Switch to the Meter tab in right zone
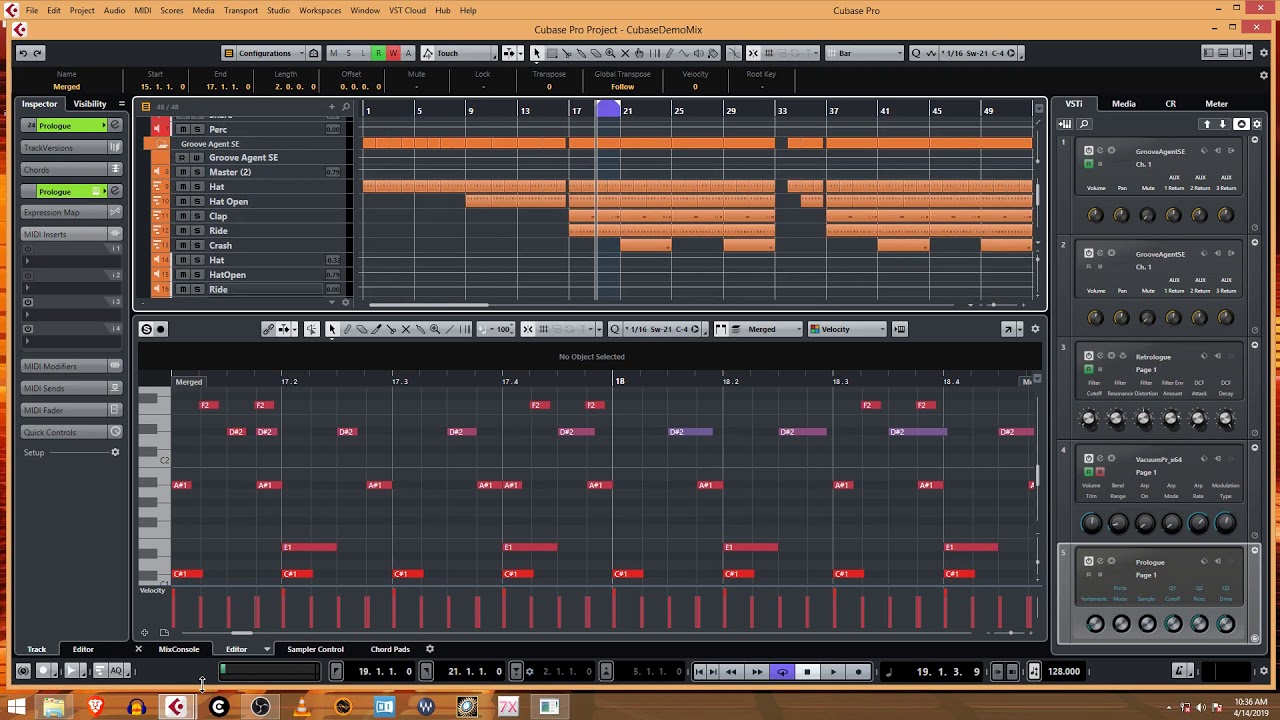Screen dimensions: 1280x720 click(1217, 104)
